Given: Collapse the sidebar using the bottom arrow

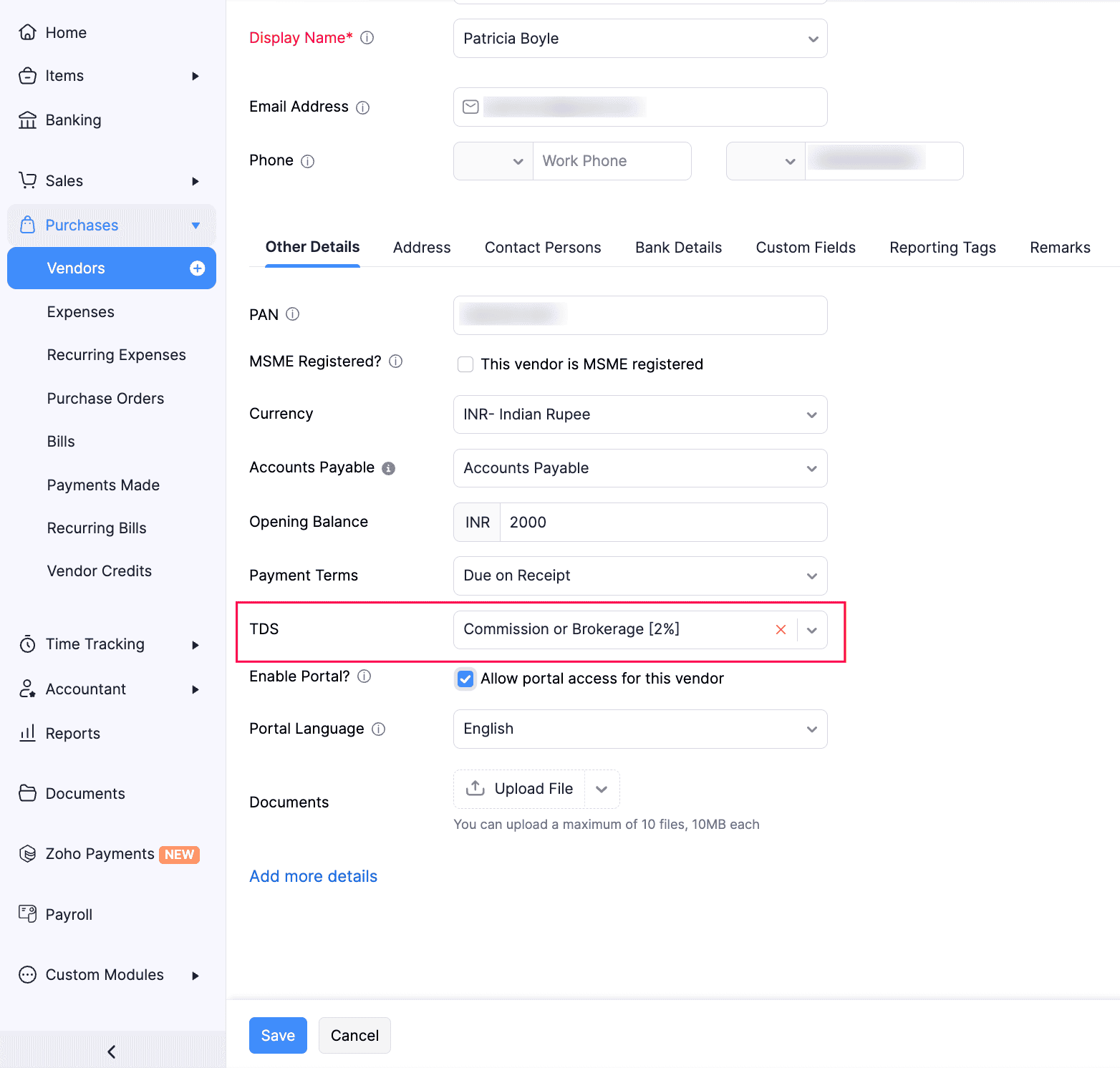Looking at the screenshot, I should tap(112, 1051).
